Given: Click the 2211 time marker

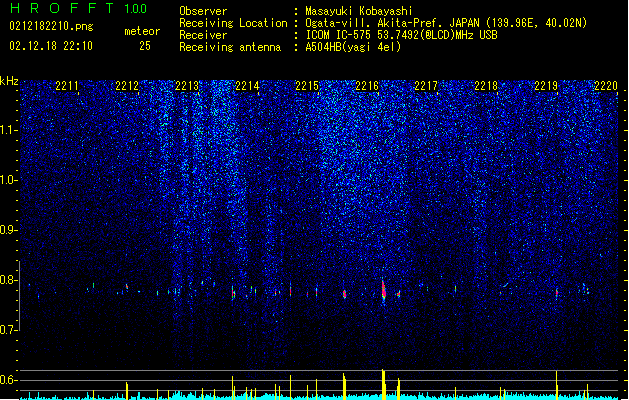Looking at the screenshot, I should click(x=67, y=85).
